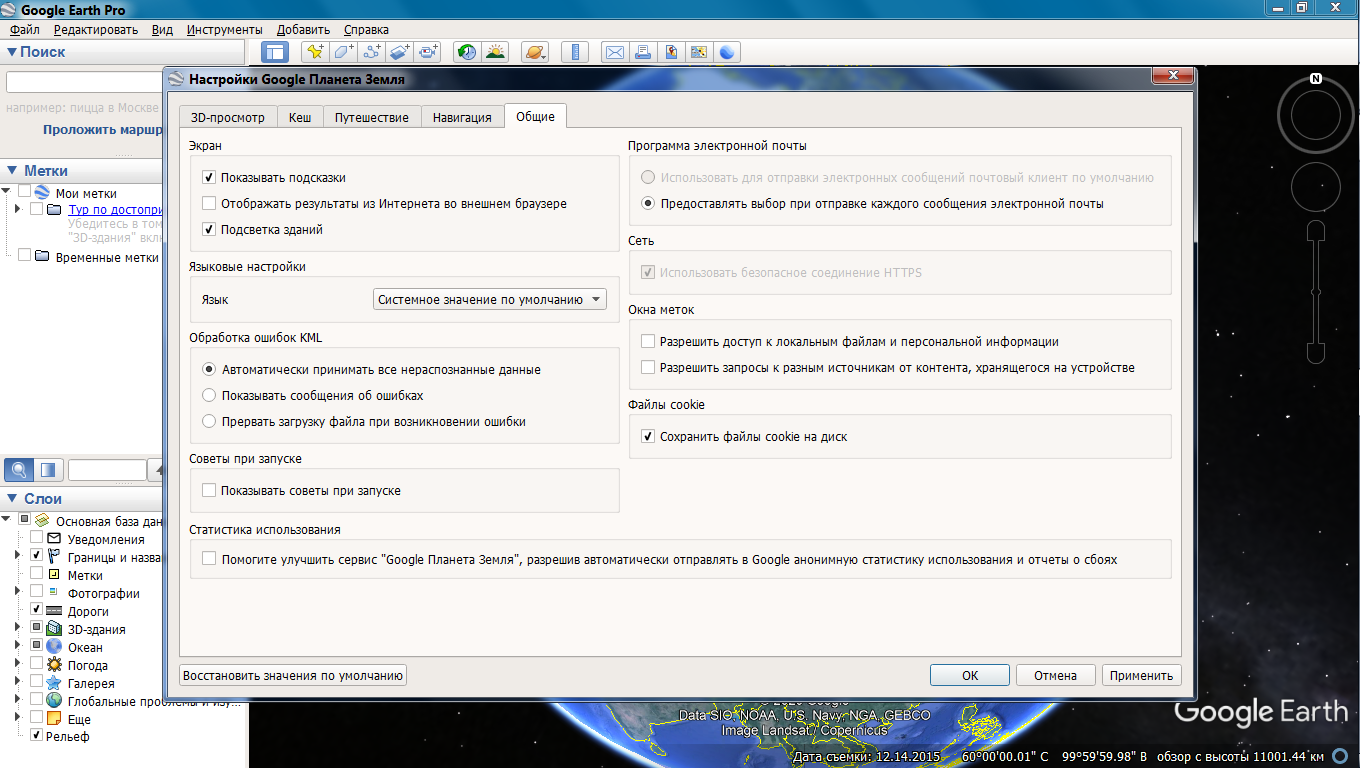
Task: Open Тур по достопримечательностям link in Метки
Action: (x=116, y=210)
